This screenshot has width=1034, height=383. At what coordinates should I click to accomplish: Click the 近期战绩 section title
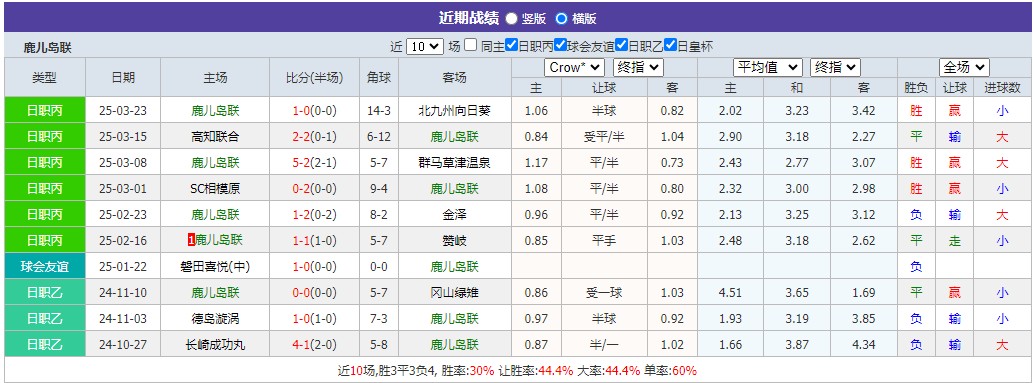tap(468, 18)
